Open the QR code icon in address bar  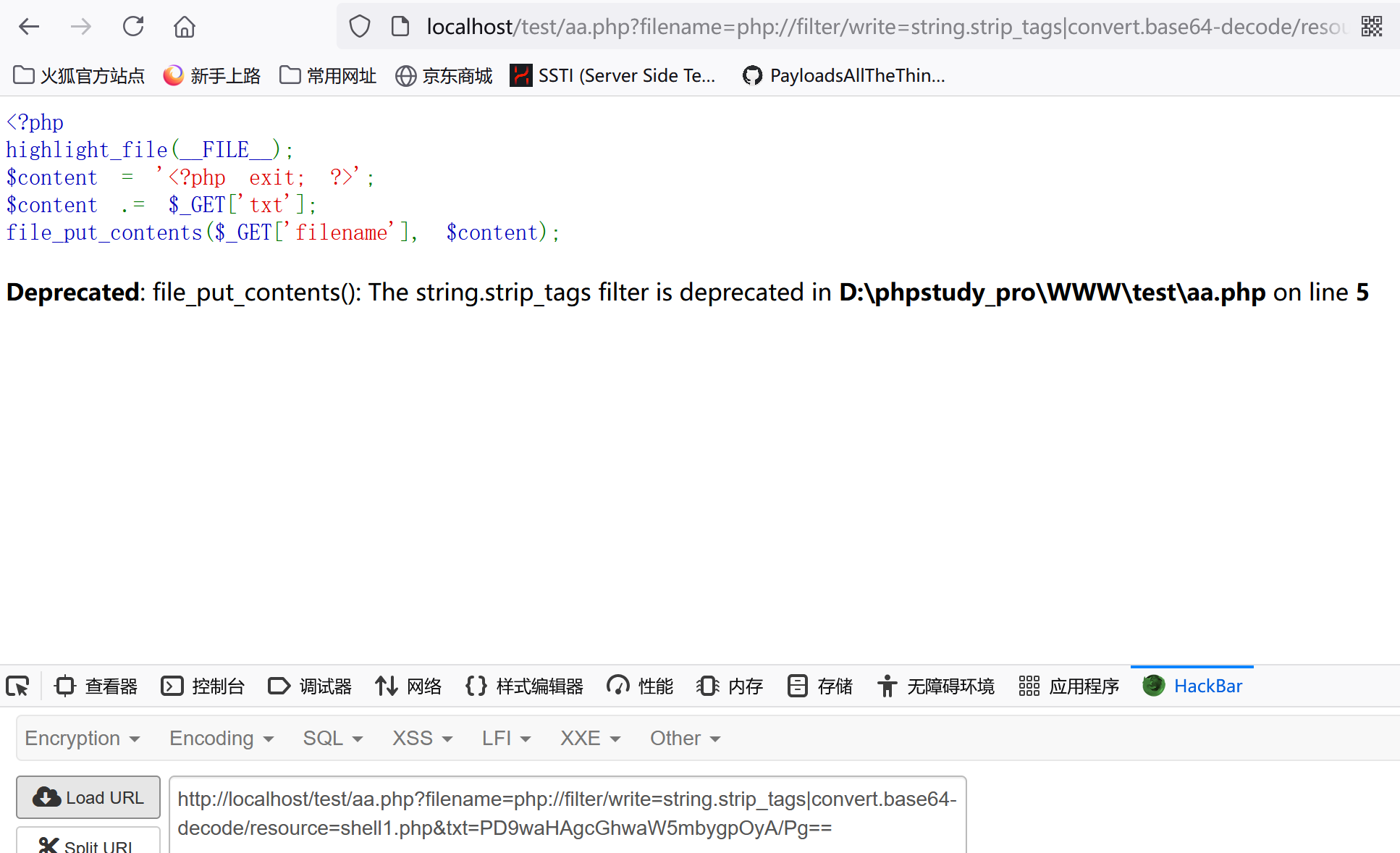tap(1371, 27)
